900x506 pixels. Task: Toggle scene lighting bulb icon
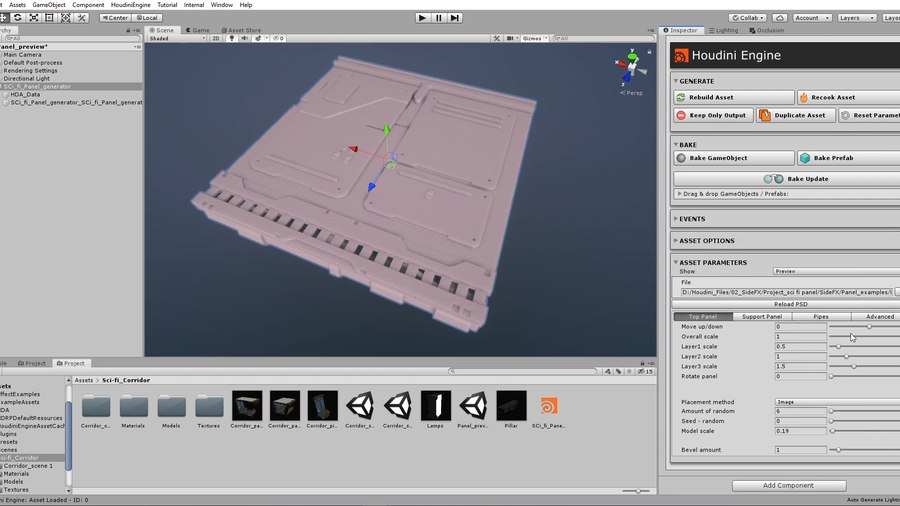(x=232, y=38)
